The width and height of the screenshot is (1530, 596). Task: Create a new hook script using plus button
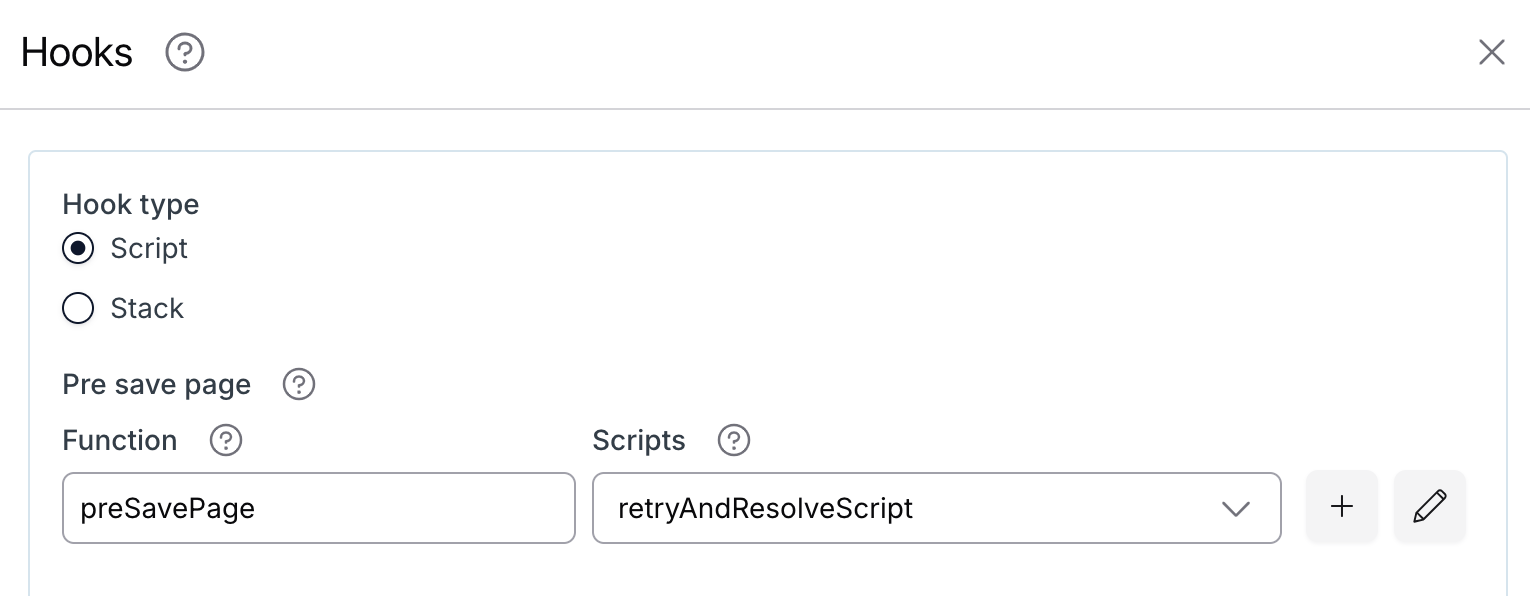(1341, 506)
